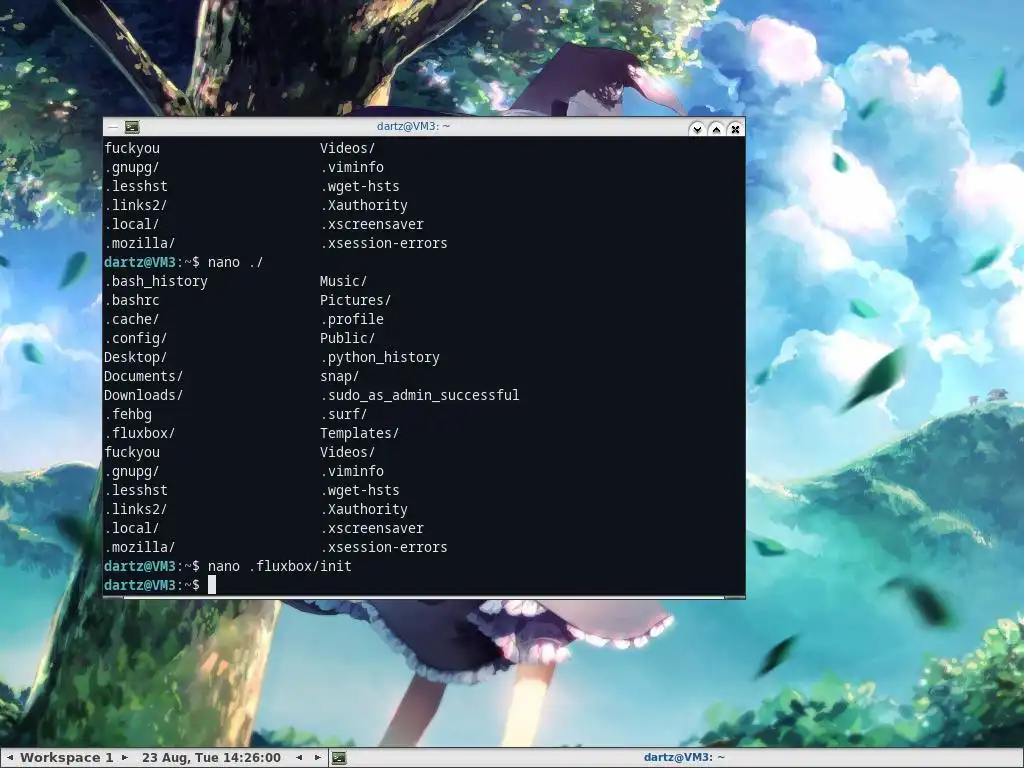Click 'Downloads/' in terminal listing
Viewport: 1024px width, 768px height.
[x=143, y=395]
